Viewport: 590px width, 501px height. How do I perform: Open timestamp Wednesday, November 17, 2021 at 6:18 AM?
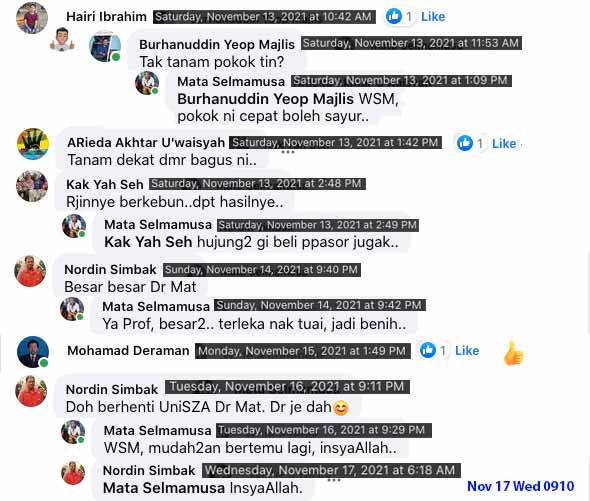(x=331, y=470)
